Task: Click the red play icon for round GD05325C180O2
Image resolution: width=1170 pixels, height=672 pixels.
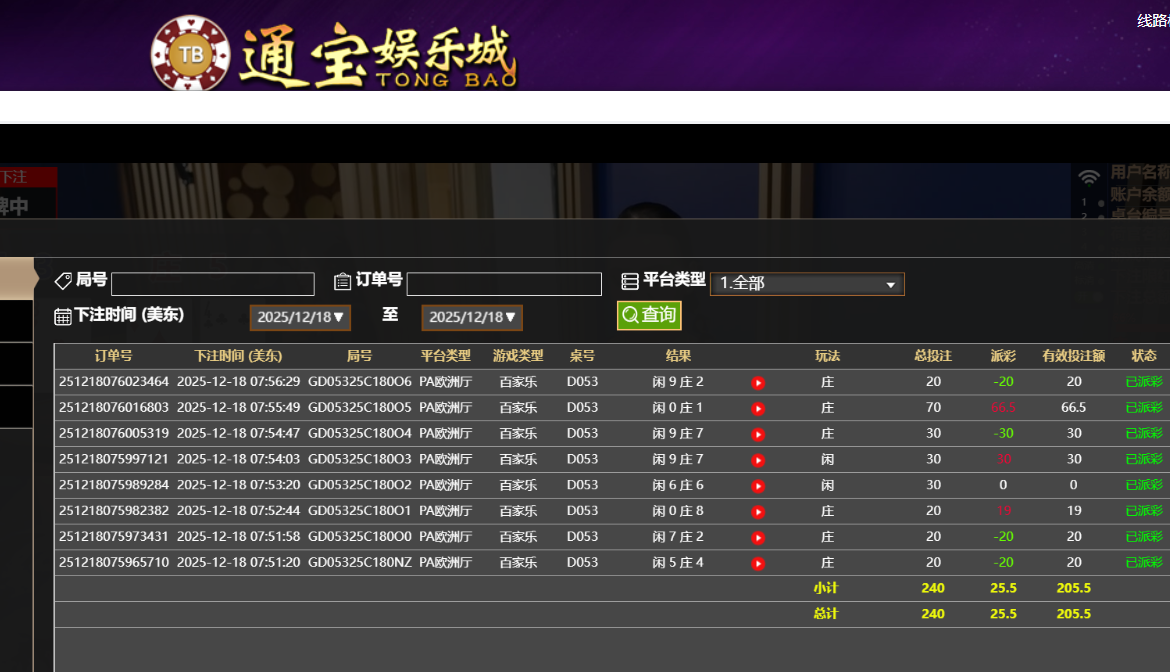Action: (x=758, y=486)
